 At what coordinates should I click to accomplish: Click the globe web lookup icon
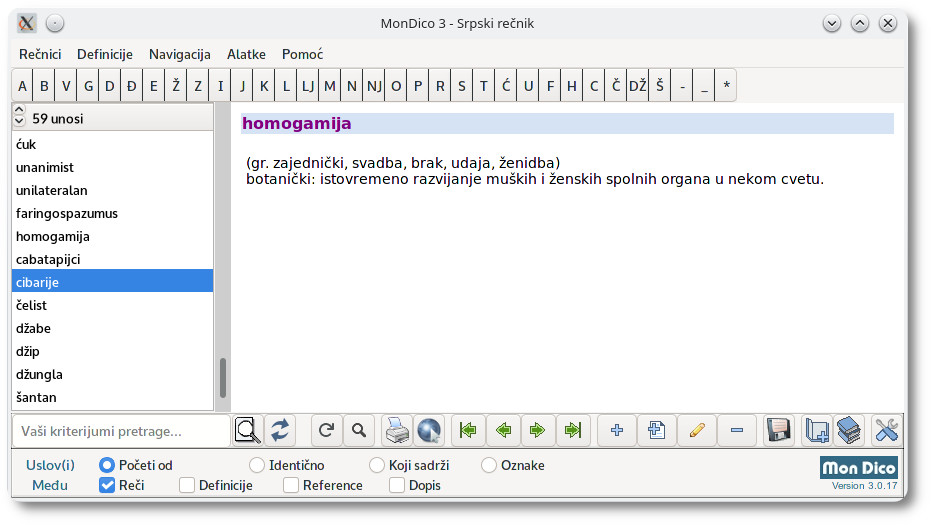[x=429, y=431]
